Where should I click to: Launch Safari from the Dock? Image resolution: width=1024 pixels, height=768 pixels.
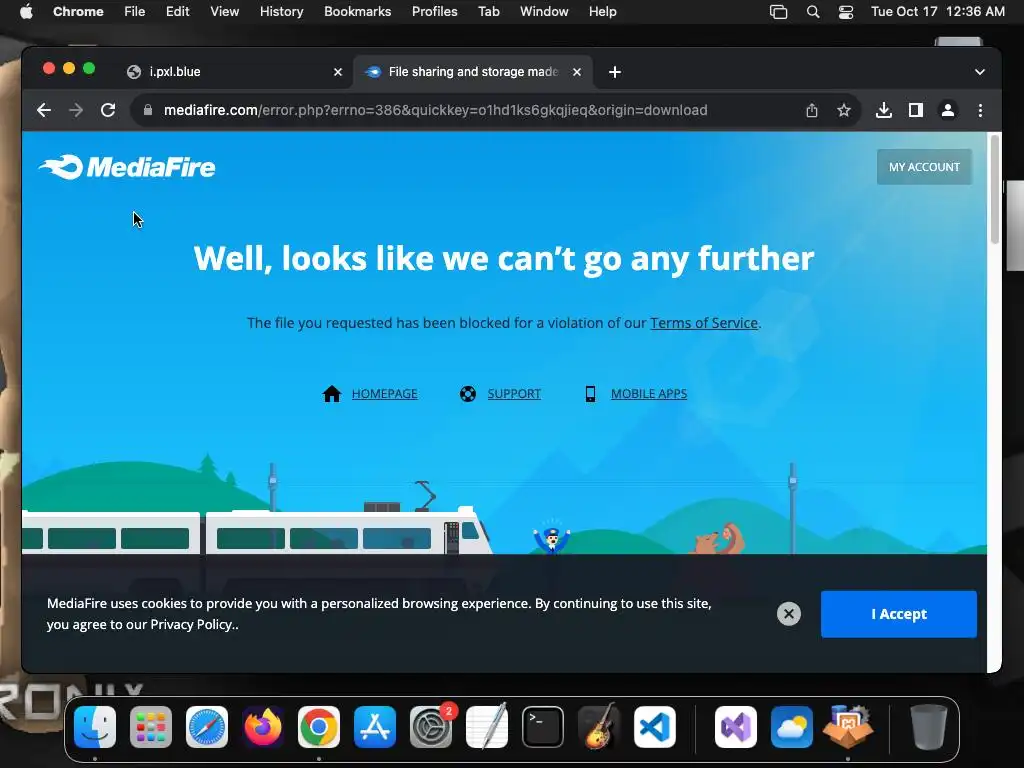pos(207,727)
